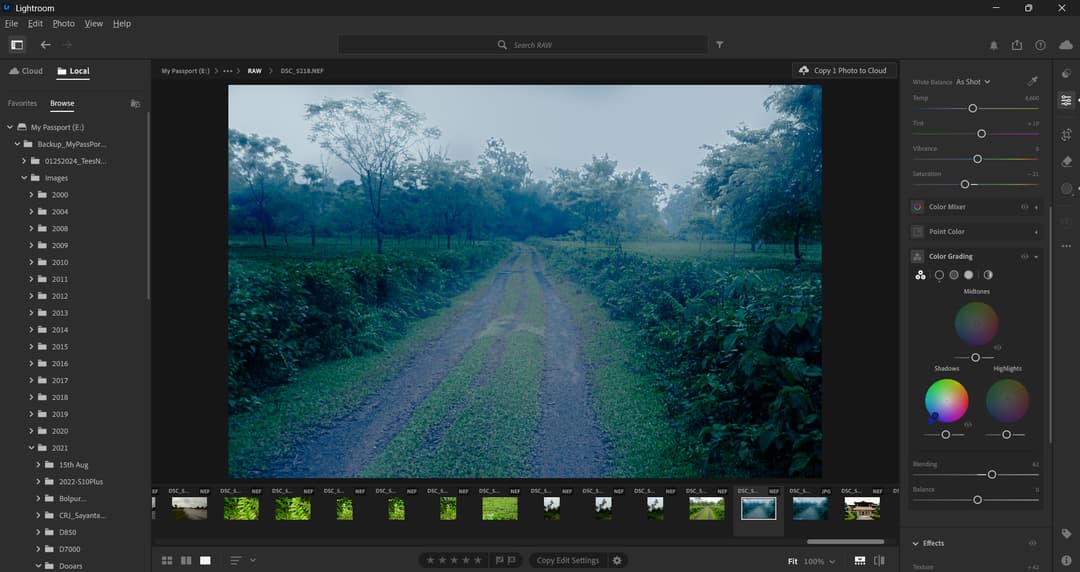The image size is (1080, 572).
Task: Select Global color grading mode circle
Action: (x=988, y=275)
